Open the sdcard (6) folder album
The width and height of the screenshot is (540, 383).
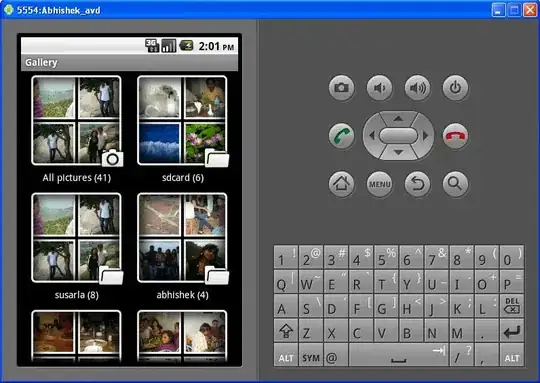[x=182, y=120]
